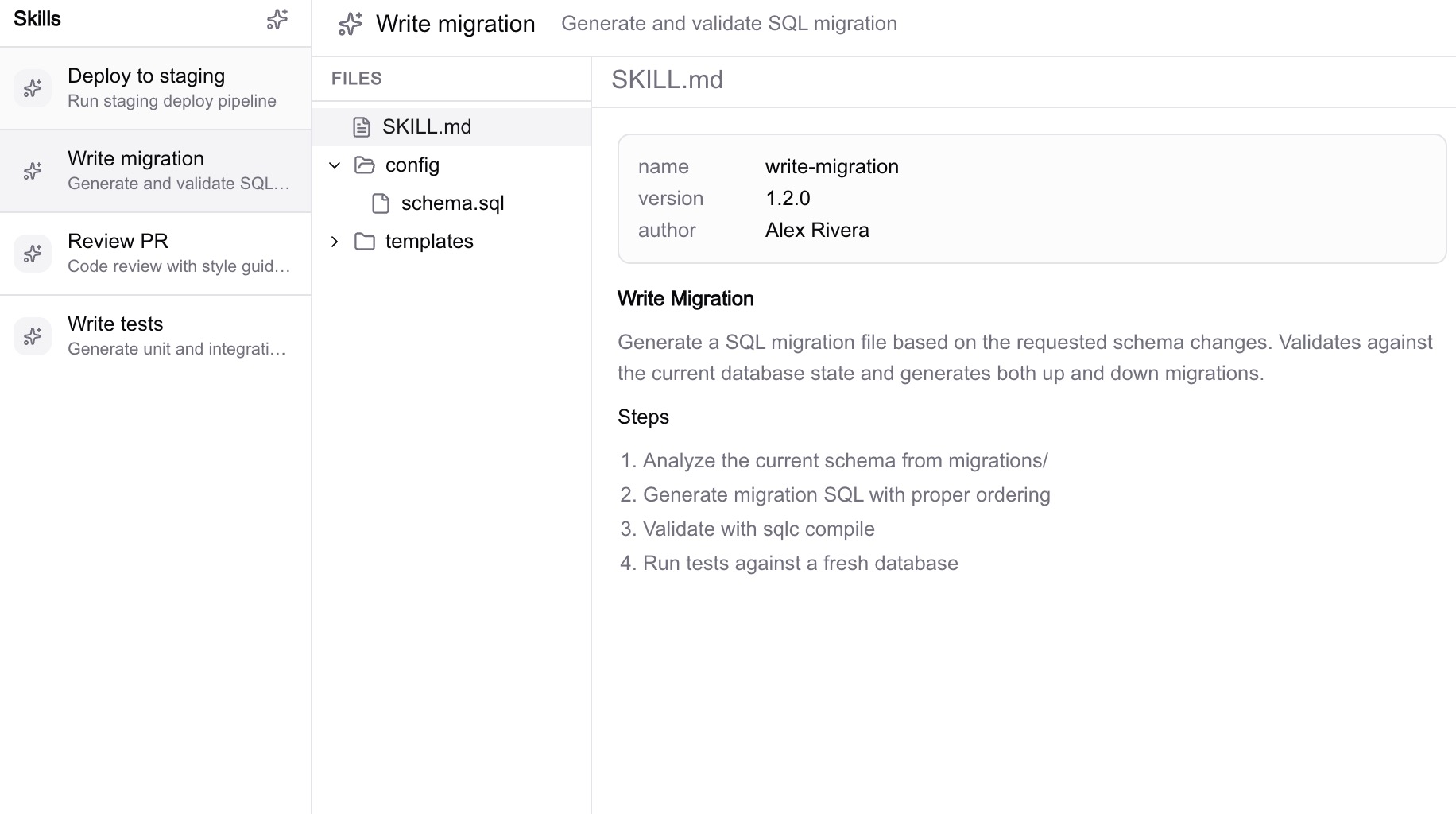Click the version metadata label
The image size is (1456, 814).
point(671,199)
